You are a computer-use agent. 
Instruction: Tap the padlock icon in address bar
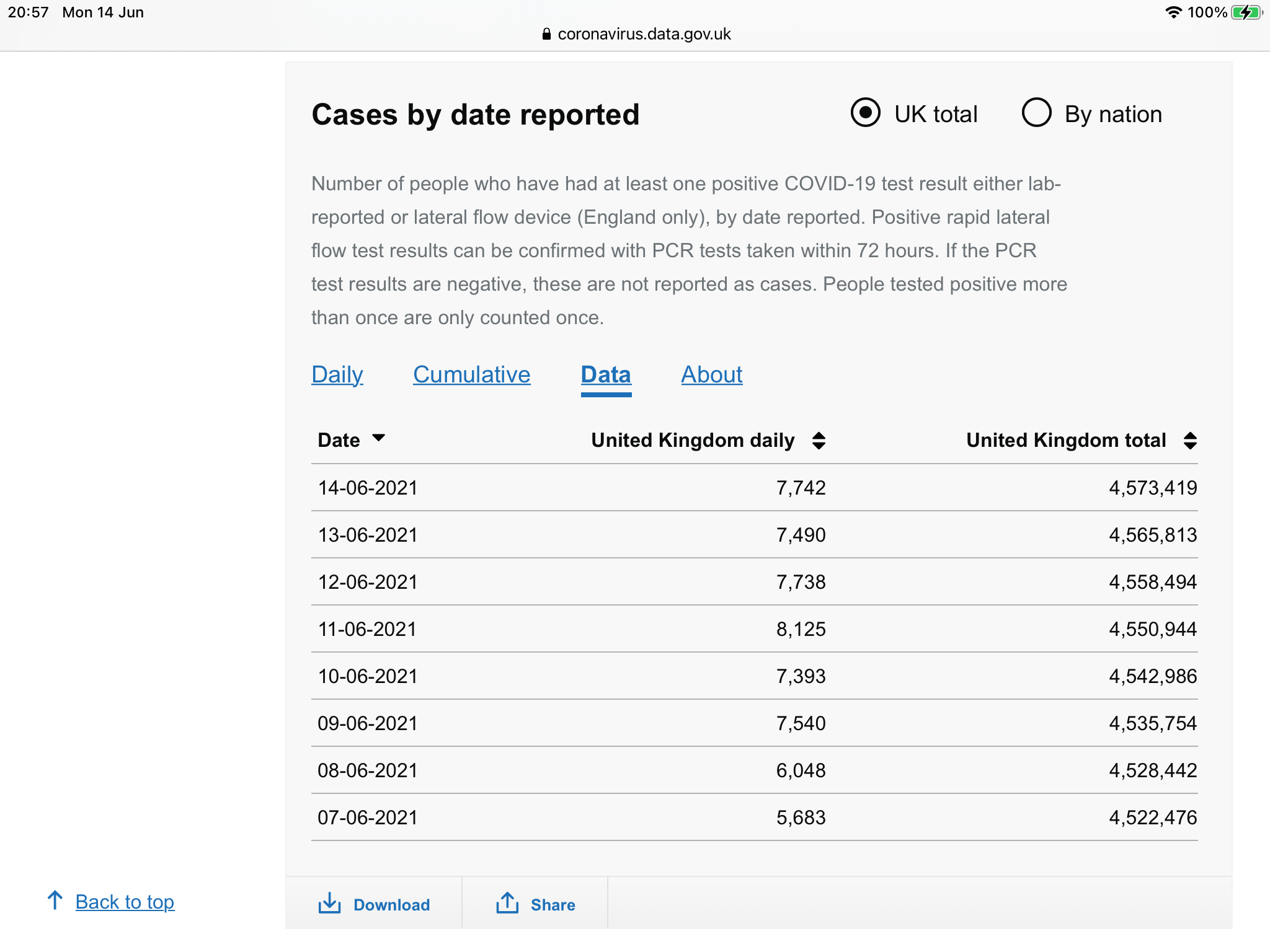(x=546, y=34)
